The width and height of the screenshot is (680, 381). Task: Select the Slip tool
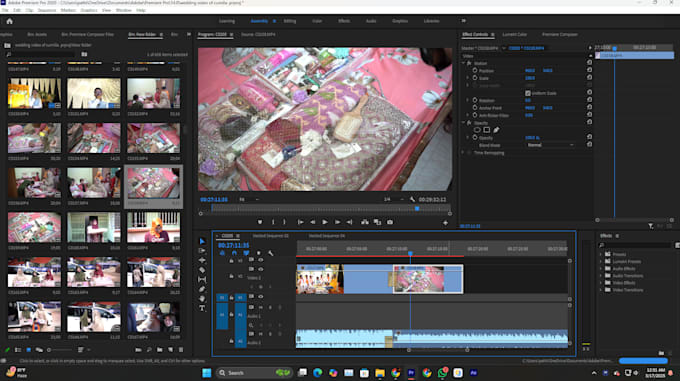coord(202,280)
